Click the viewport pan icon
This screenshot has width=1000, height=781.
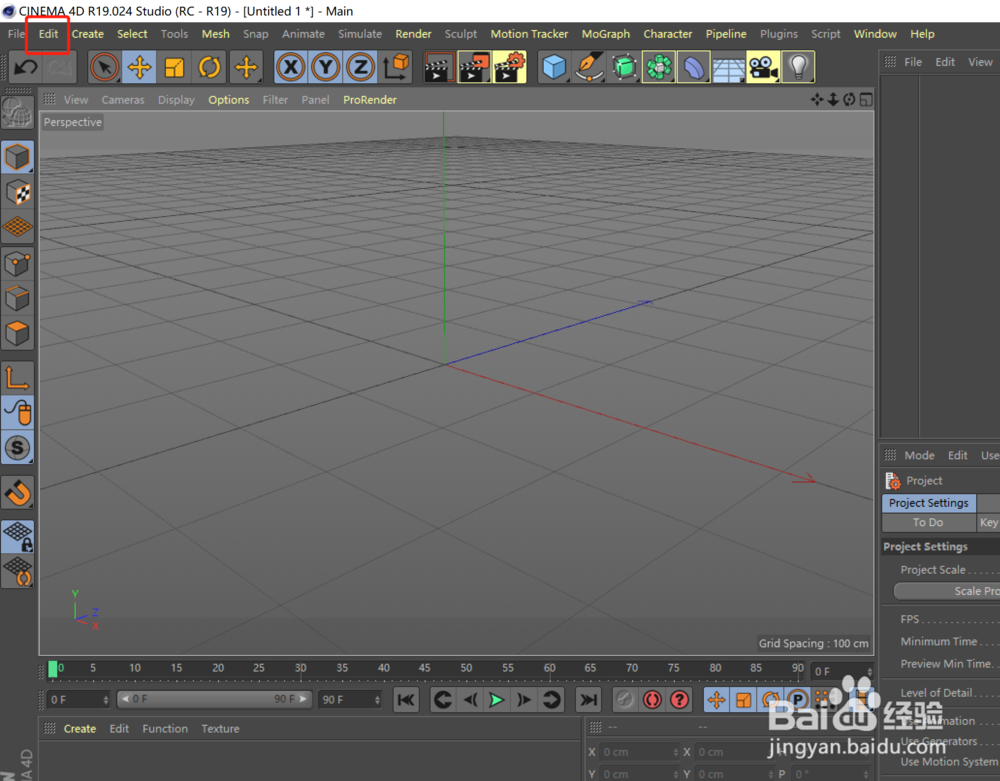pyautogui.click(x=816, y=99)
